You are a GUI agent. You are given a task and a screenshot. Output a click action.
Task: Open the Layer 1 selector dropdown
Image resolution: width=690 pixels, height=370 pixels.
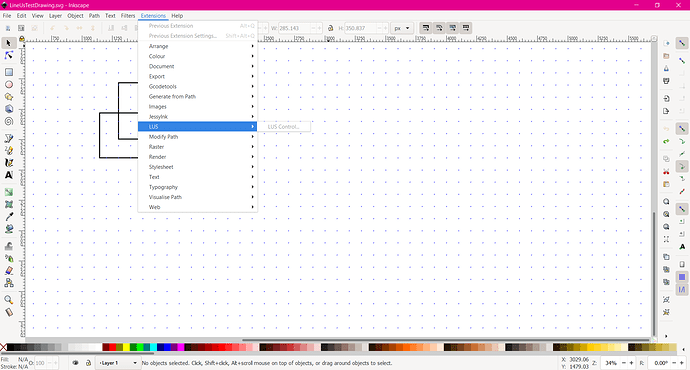coord(117,363)
